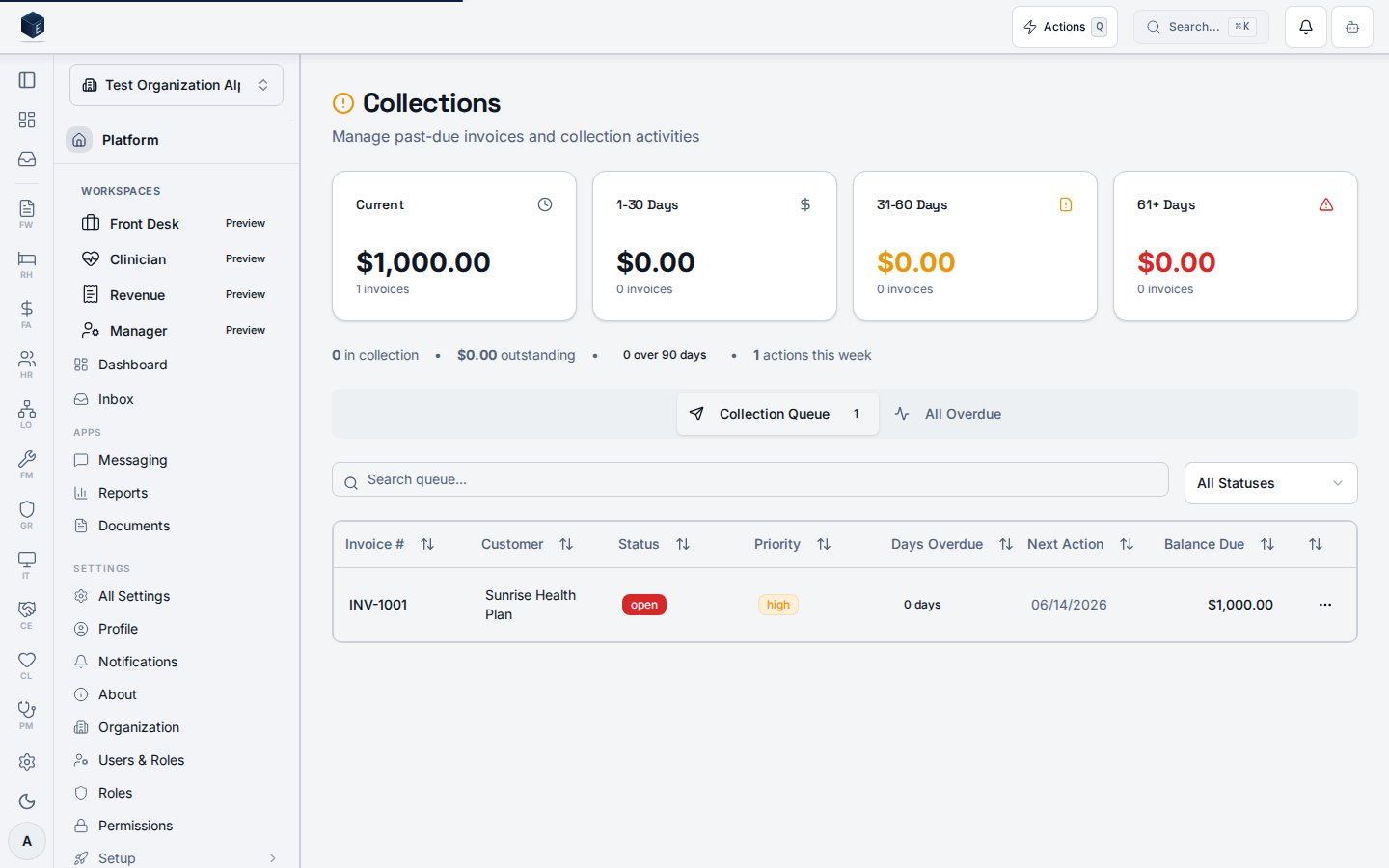Click the last column sort arrows

click(1316, 544)
